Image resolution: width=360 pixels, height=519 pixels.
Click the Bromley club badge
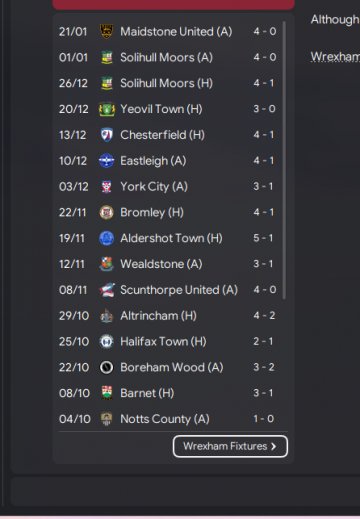(x=107, y=212)
